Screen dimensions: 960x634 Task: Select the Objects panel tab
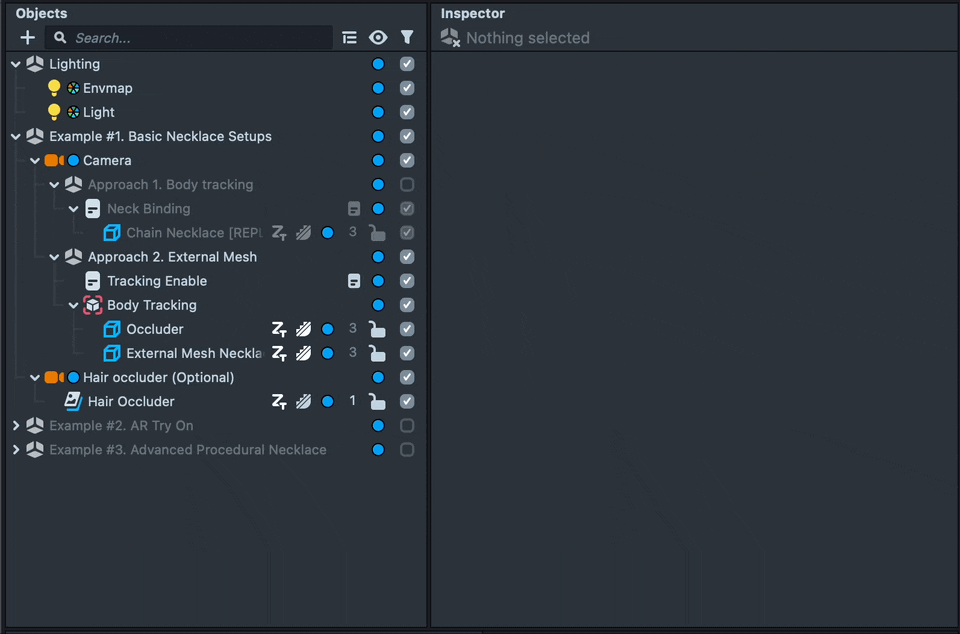42,13
